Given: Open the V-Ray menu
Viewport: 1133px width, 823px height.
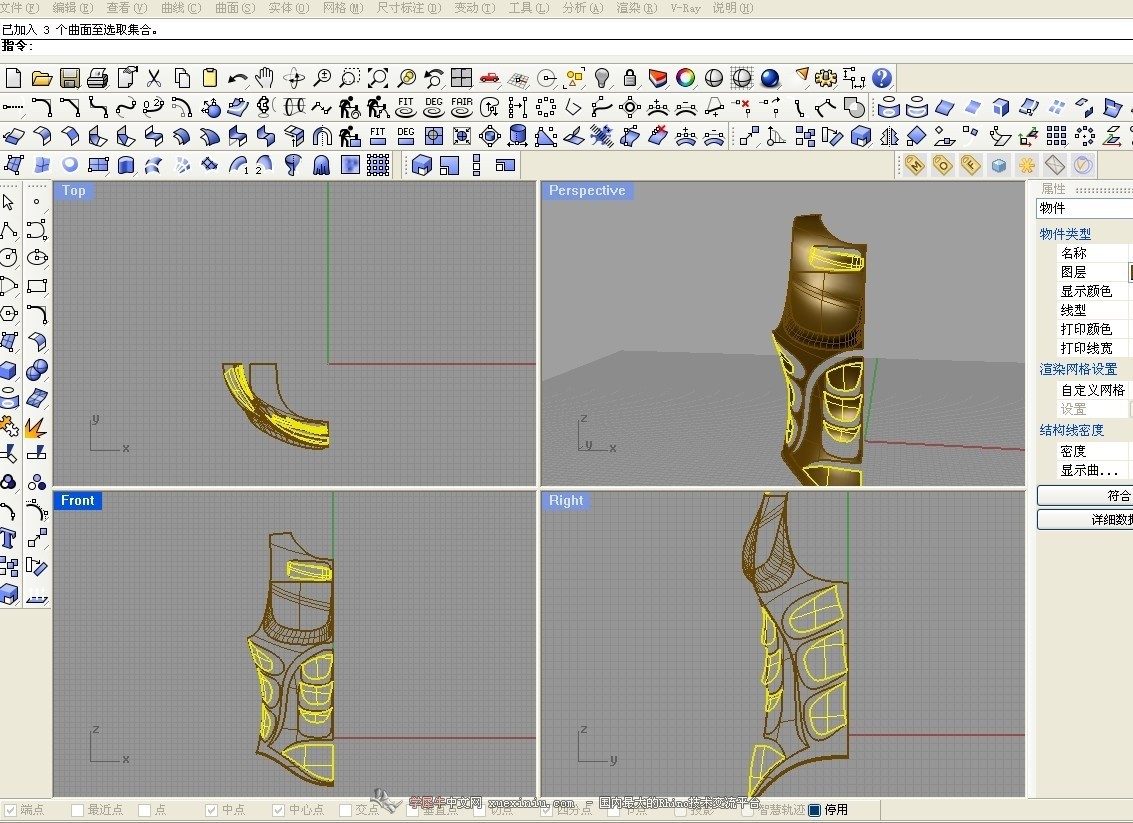Looking at the screenshot, I should coord(686,8).
